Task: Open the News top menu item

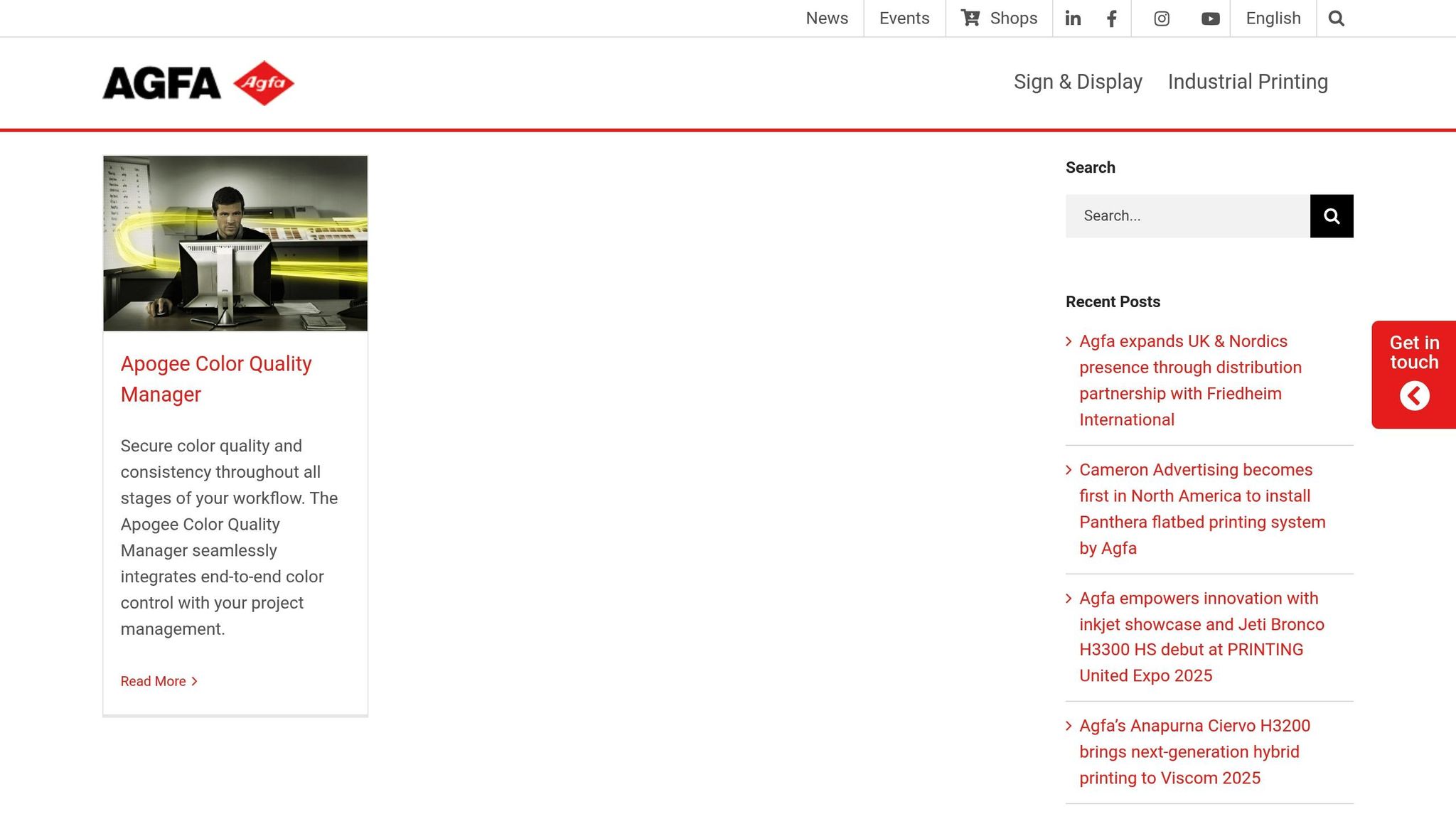Action: point(827,18)
